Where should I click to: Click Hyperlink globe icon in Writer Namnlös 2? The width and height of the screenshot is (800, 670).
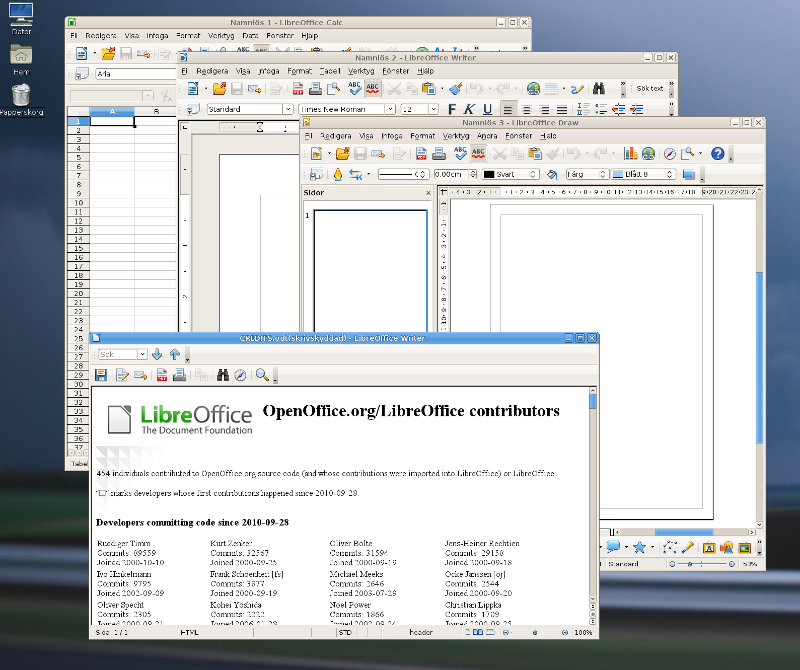tap(534, 89)
